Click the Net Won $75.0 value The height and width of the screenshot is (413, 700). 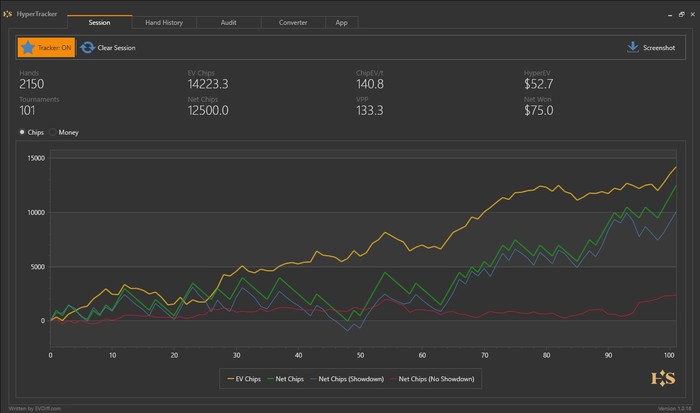(538, 110)
